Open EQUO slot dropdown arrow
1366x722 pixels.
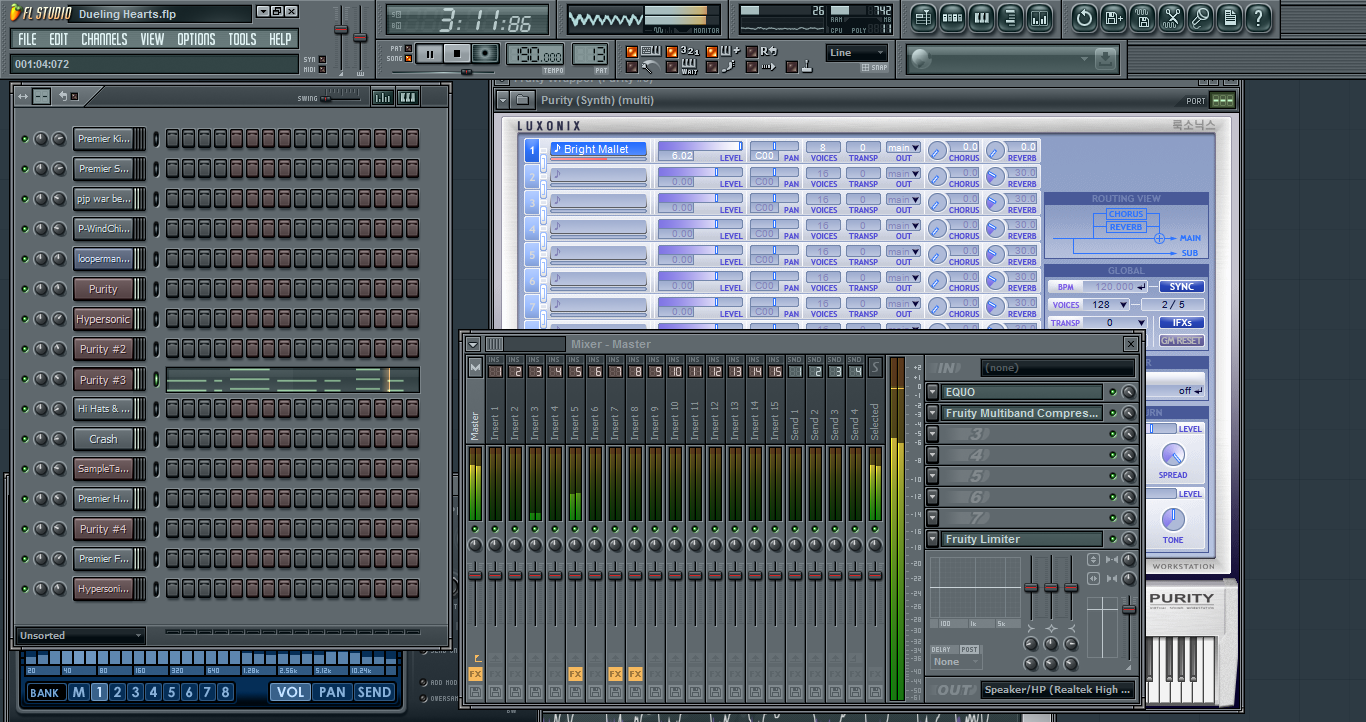point(932,393)
